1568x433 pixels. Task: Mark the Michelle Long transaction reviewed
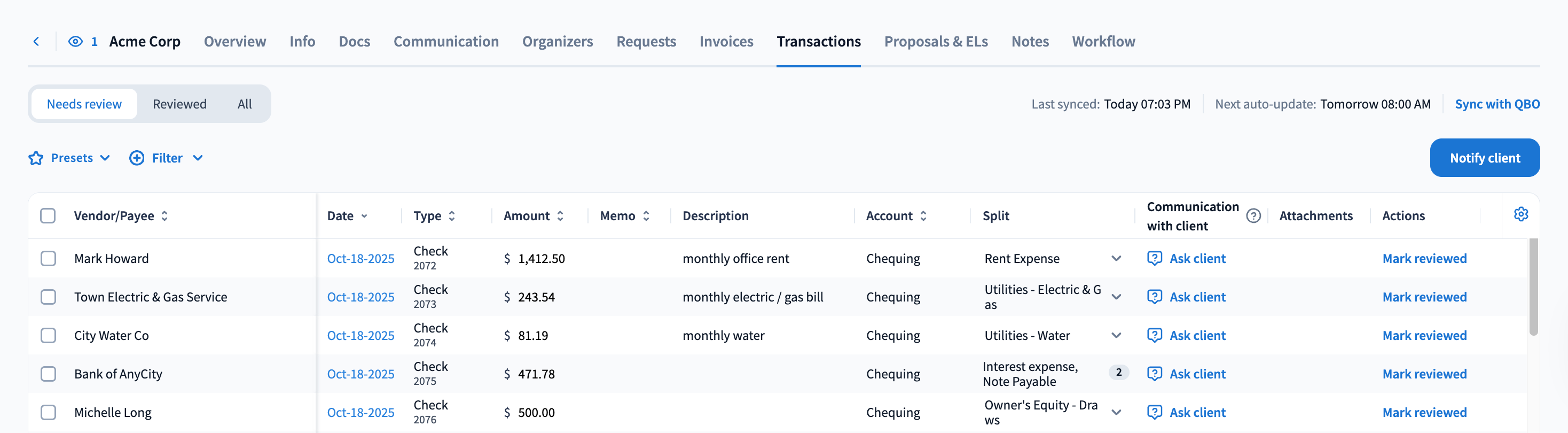point(1424,412)
